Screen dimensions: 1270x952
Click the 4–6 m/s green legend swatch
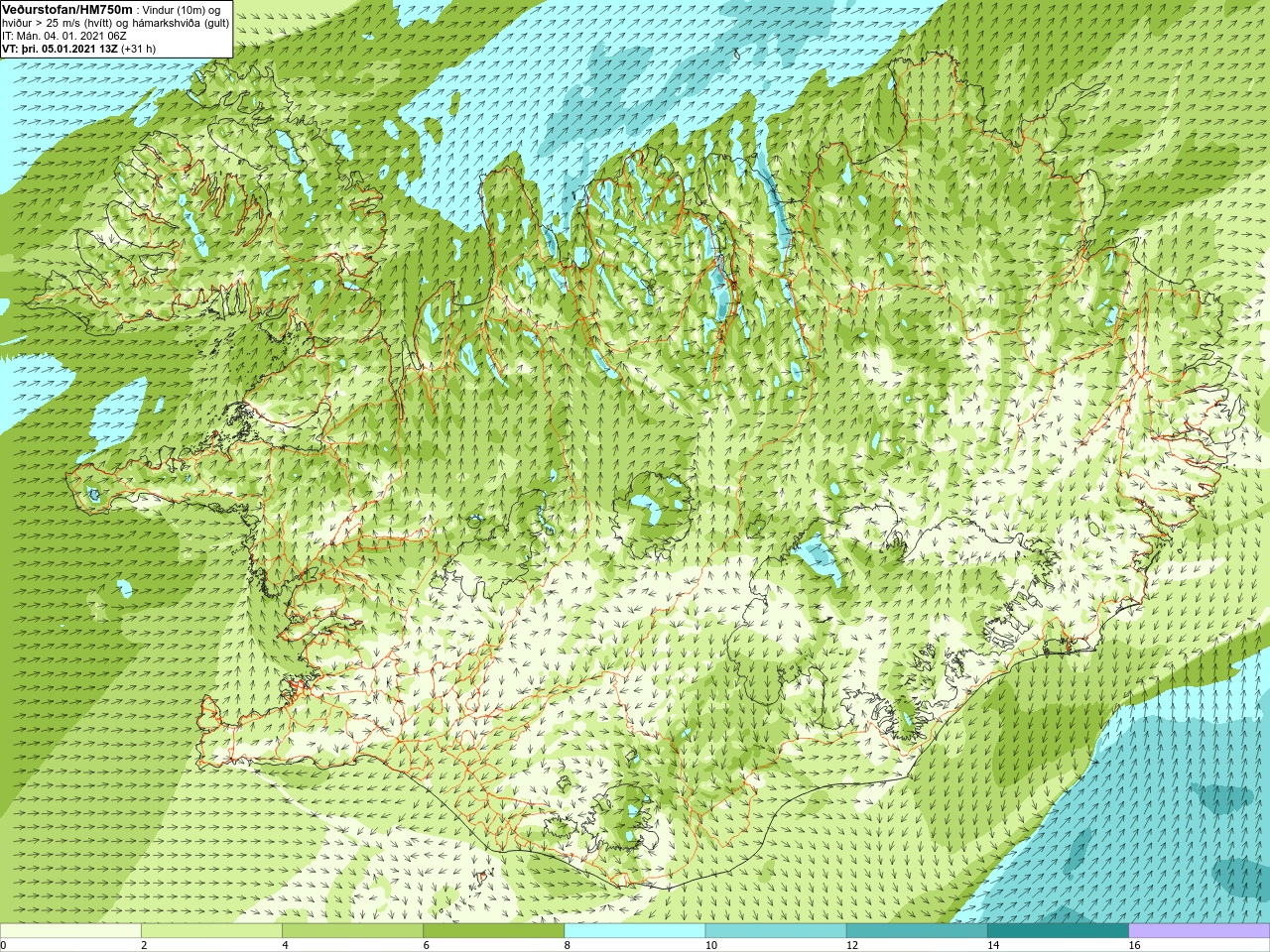(352, 931)
